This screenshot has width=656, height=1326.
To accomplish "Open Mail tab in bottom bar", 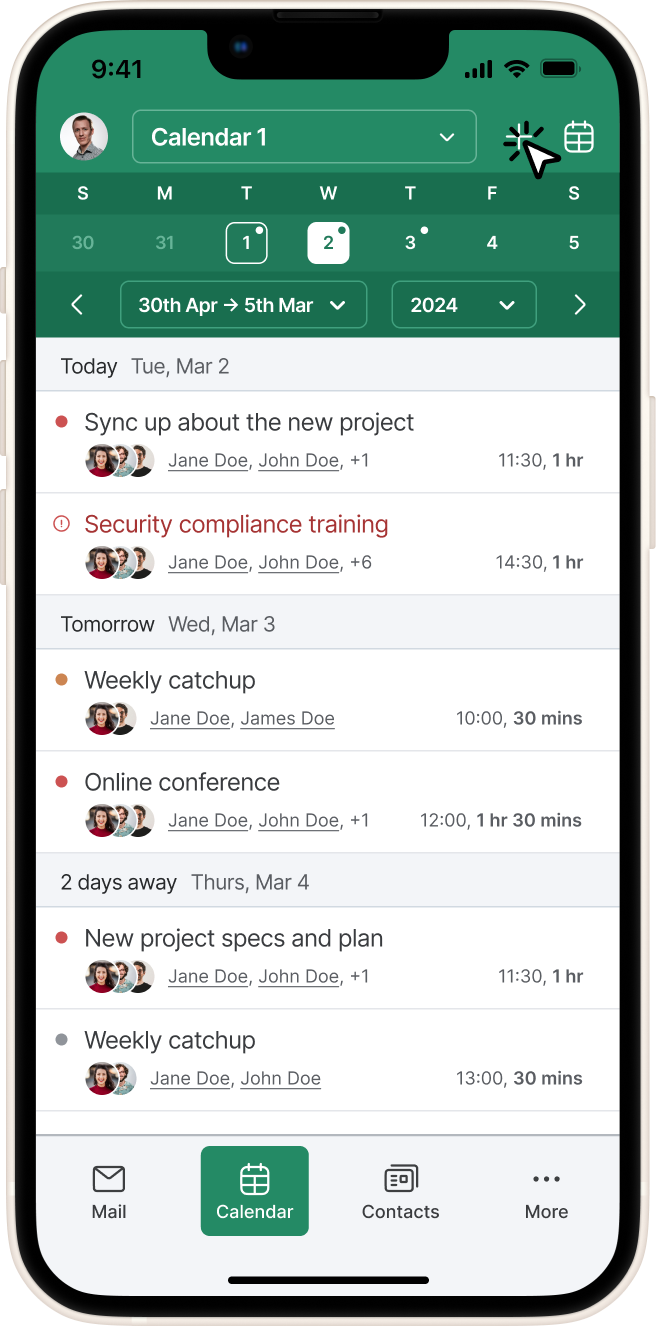I will click(109, 1191).
